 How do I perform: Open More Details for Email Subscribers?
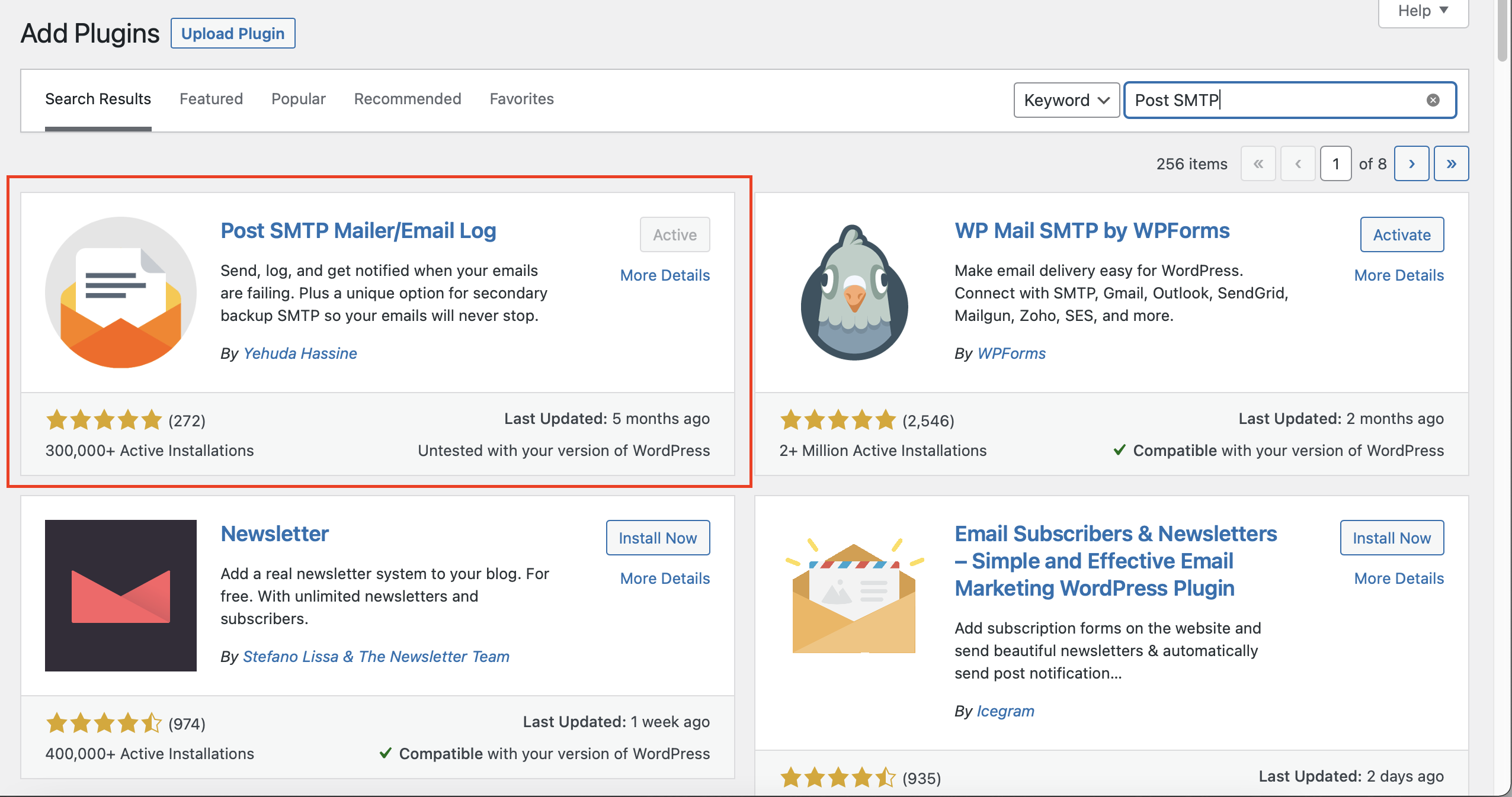point(1399,579)
